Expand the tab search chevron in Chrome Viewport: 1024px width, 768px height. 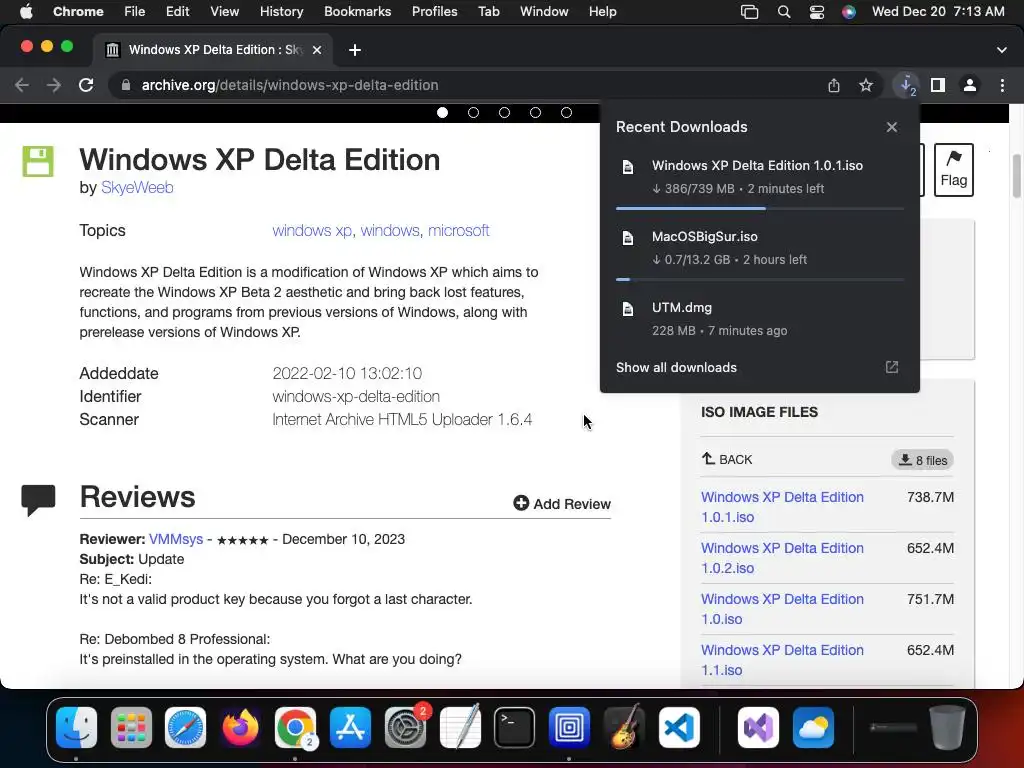point(1002,50)
